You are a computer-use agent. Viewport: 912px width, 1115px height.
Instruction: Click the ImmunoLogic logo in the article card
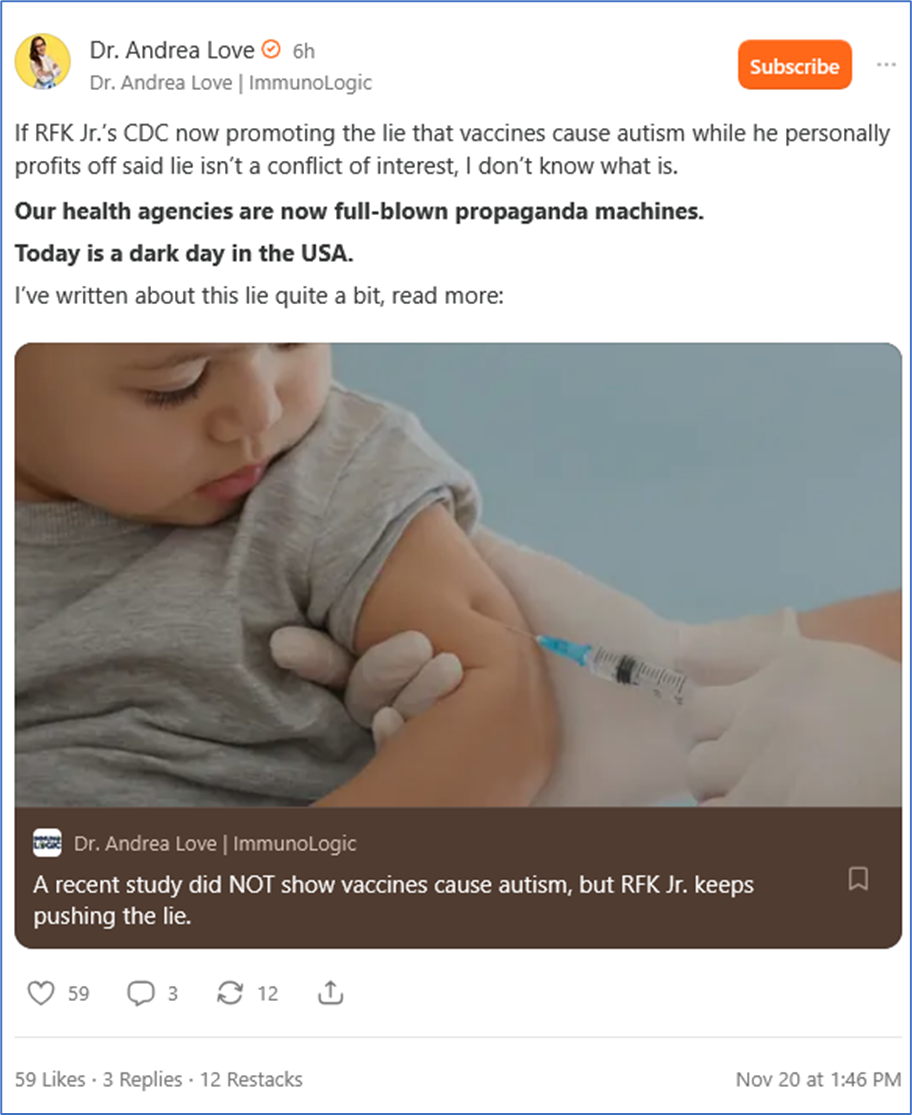tap(47, 843)
